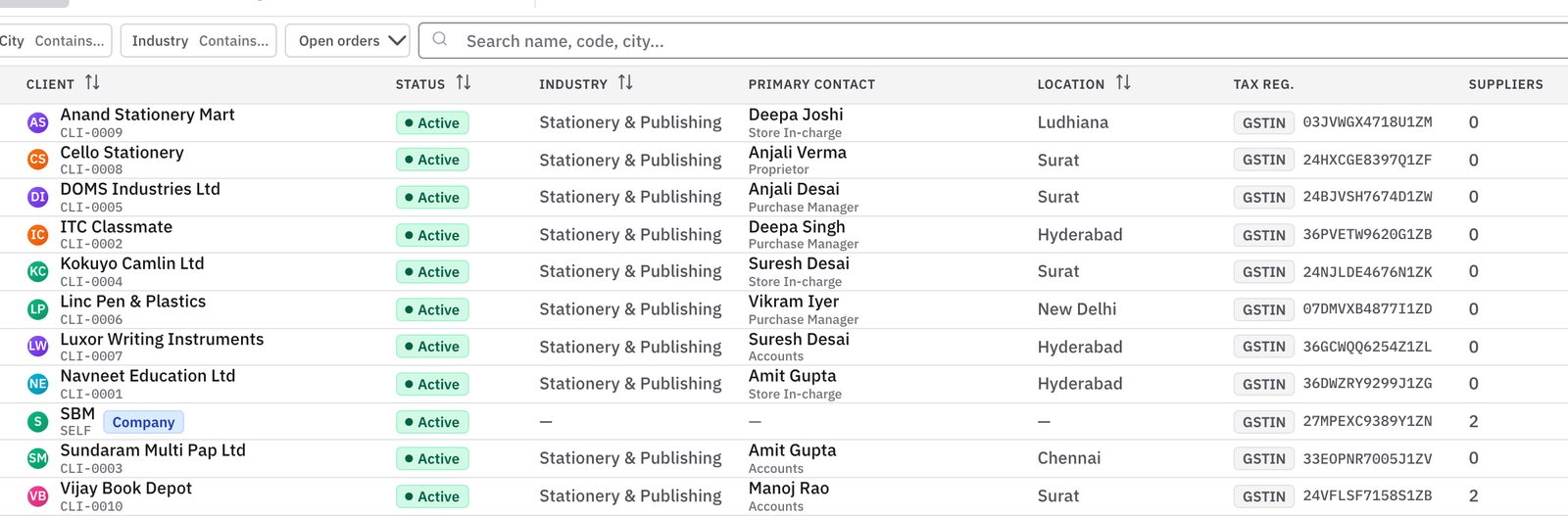Click the GSTIN badge in the Linc Pen row
This screenshot has width=1568, height=516.
(1263, 309)
